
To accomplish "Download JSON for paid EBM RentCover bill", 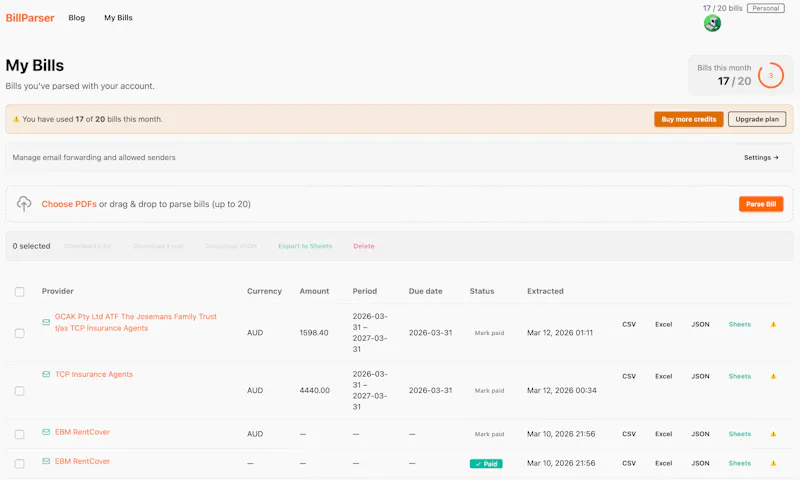I will click(x=700, y=464).
